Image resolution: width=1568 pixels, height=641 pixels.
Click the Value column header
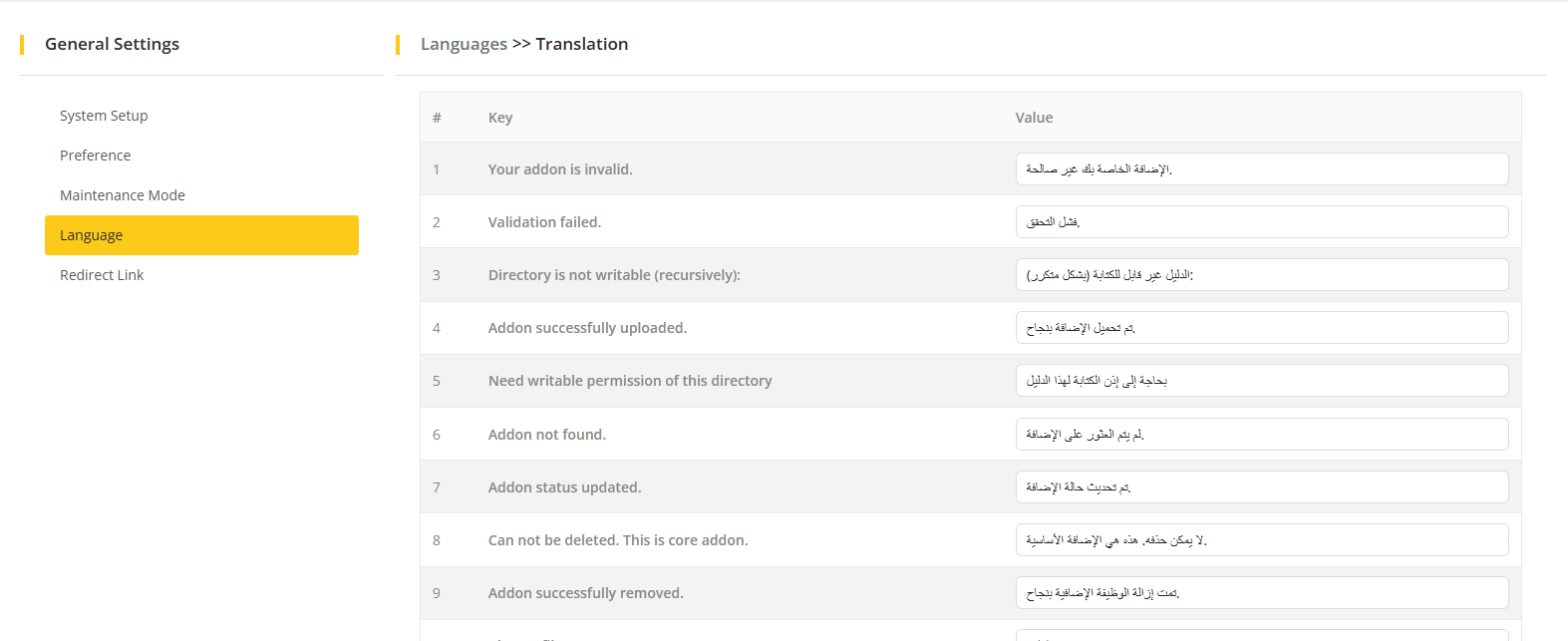pyautogui.click(x=1034, y=118)
